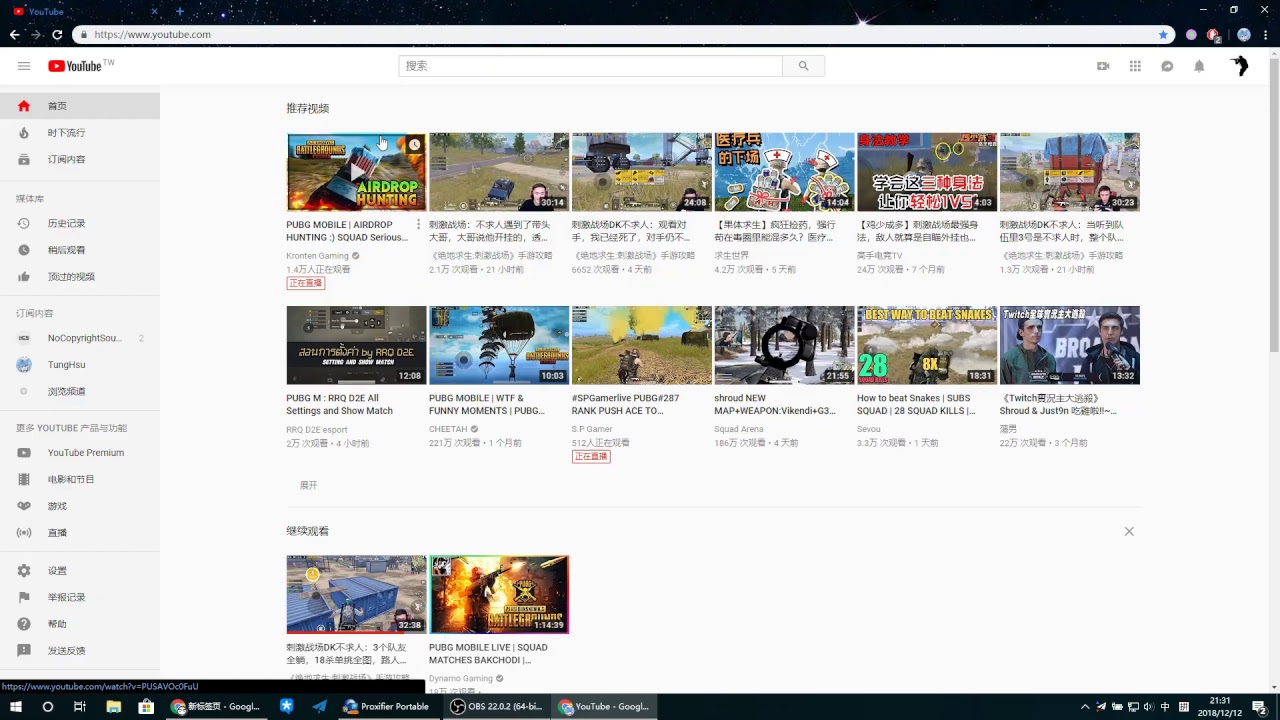Open the account avatar menu
This screenshot has width=1280, height=720.
[x=1240, y=66]
